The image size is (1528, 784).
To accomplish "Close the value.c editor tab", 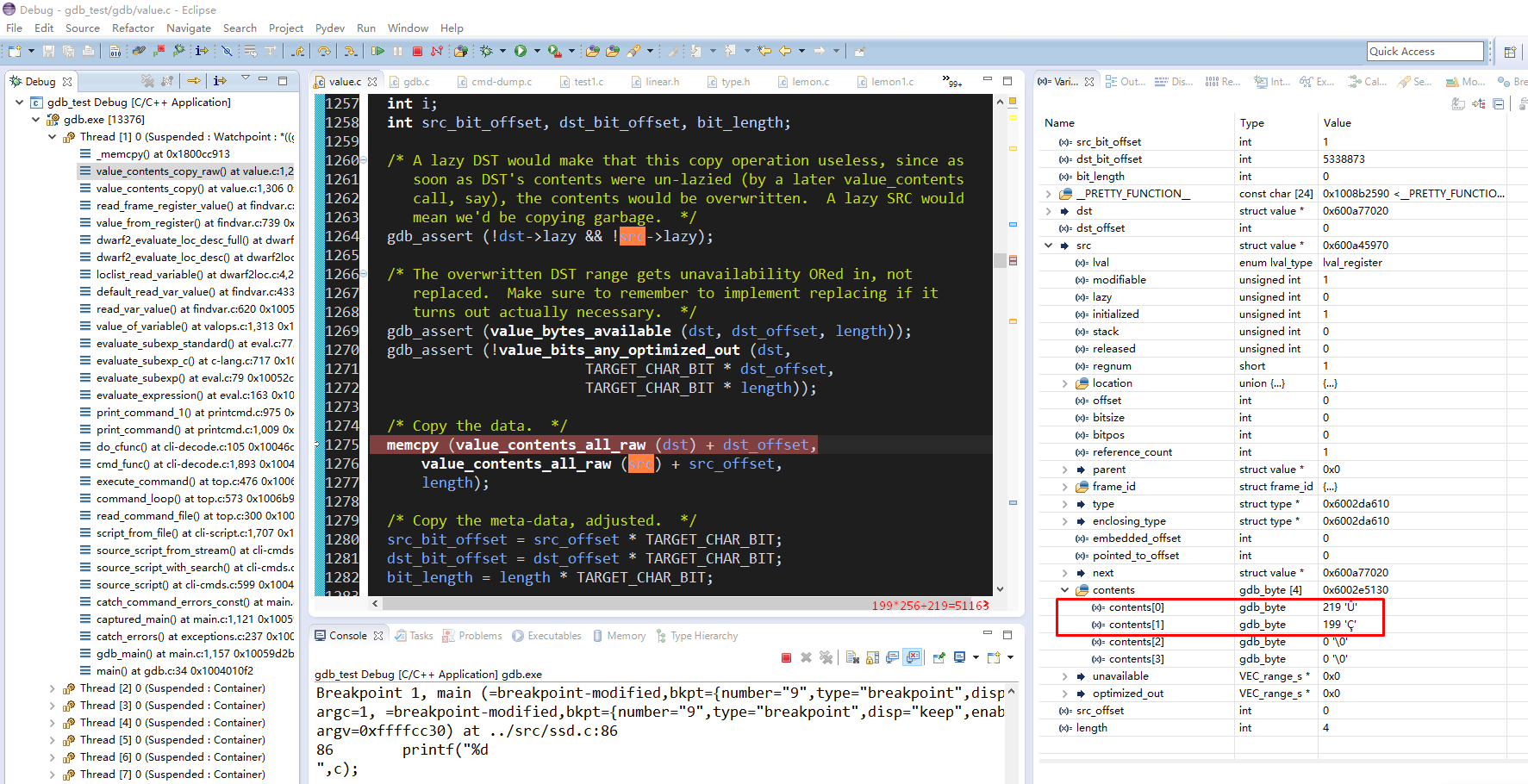I will 372,82.
